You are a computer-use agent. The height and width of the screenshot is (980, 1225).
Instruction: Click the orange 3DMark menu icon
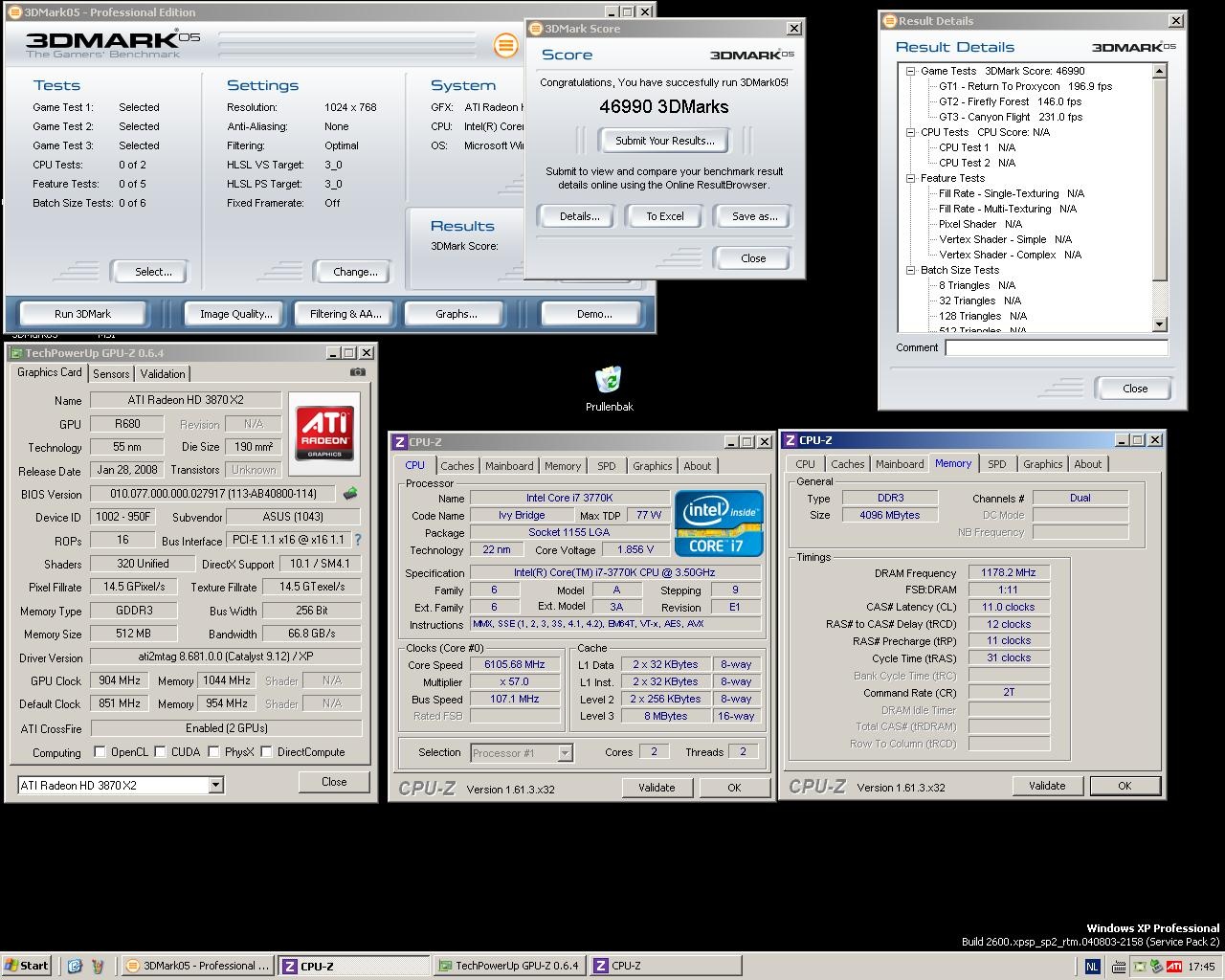505,45
